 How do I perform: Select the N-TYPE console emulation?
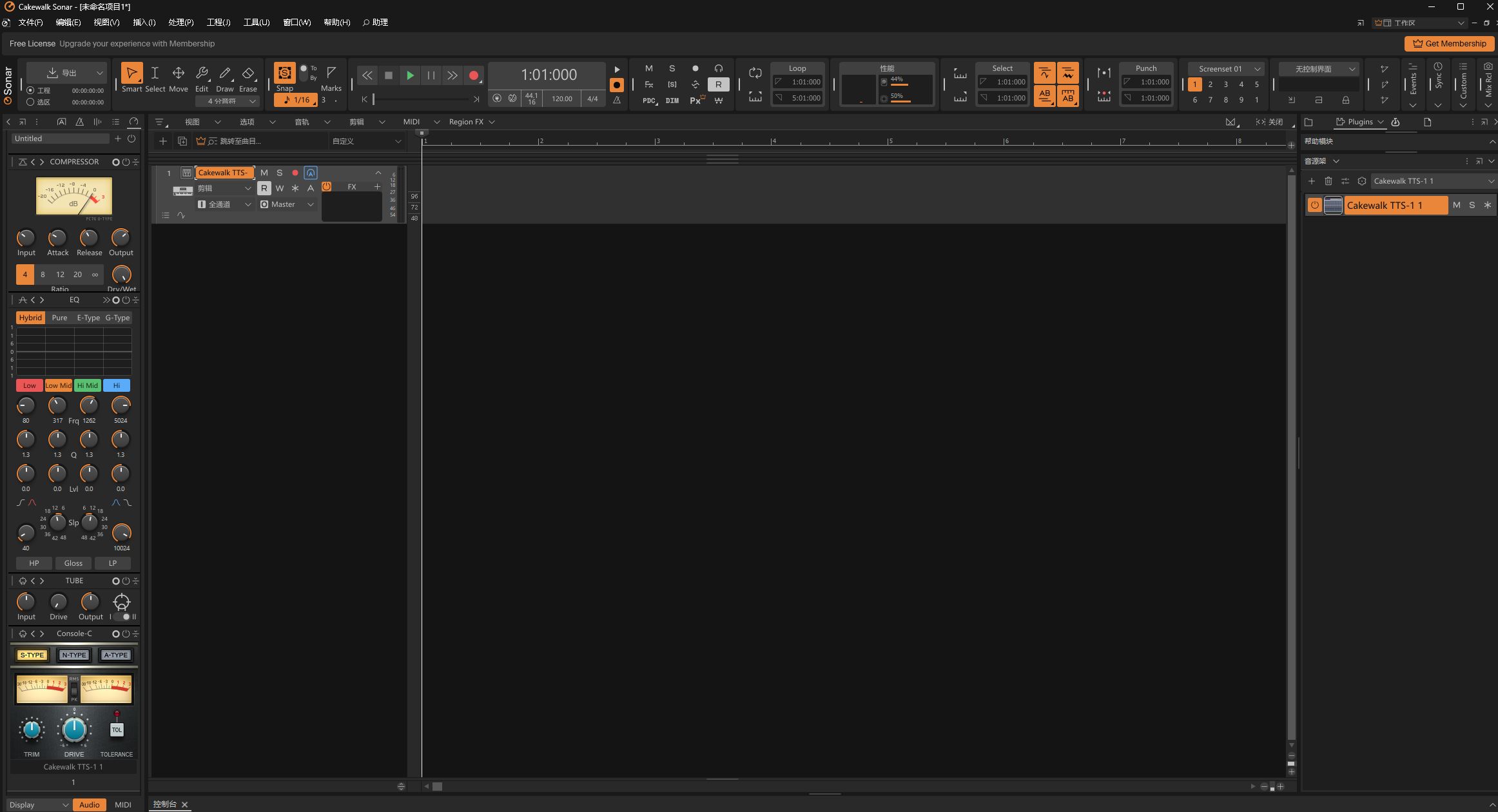(x=74, y=655)
